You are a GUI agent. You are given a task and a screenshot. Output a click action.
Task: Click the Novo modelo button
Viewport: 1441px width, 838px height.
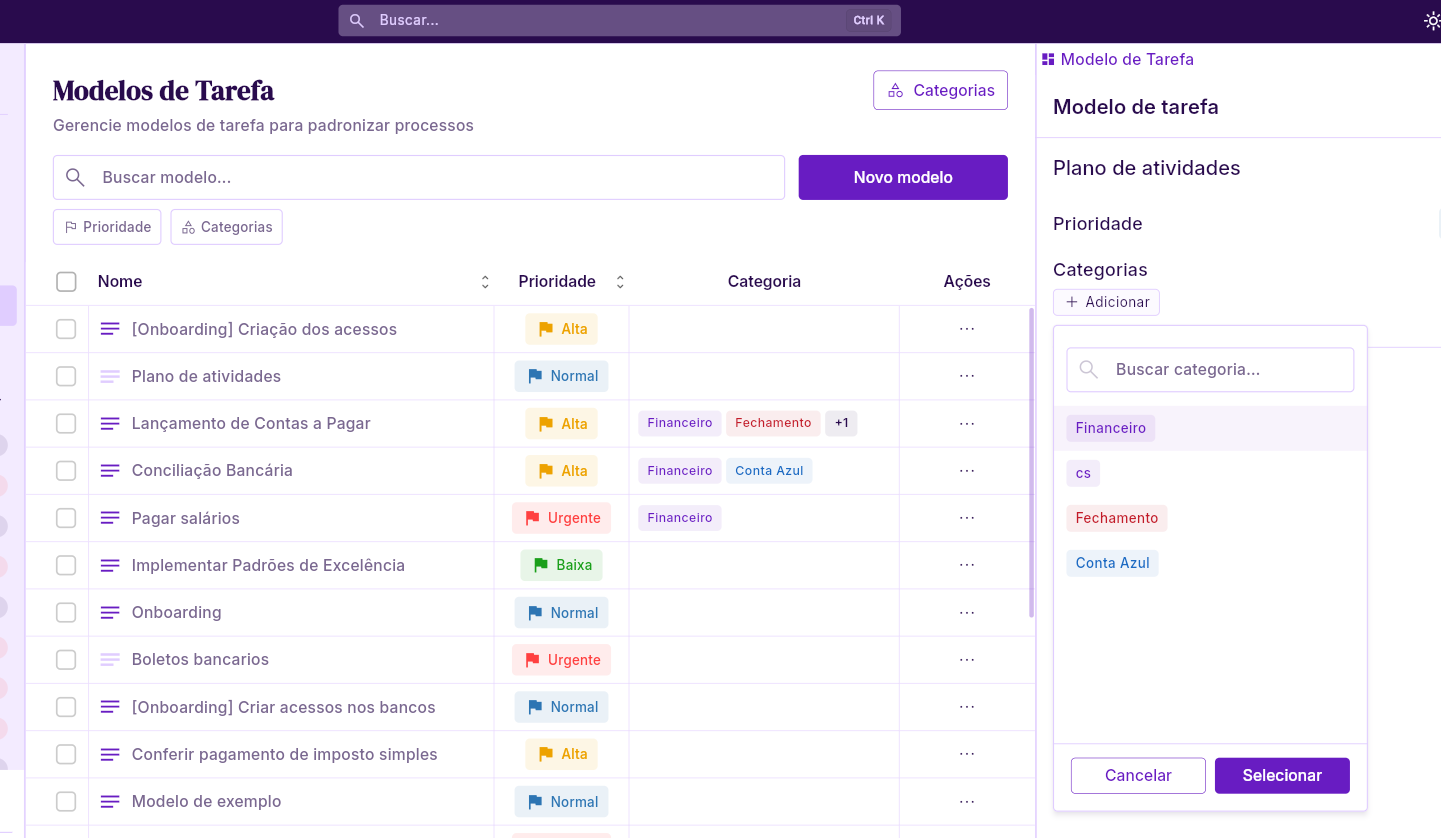(902, 177)
